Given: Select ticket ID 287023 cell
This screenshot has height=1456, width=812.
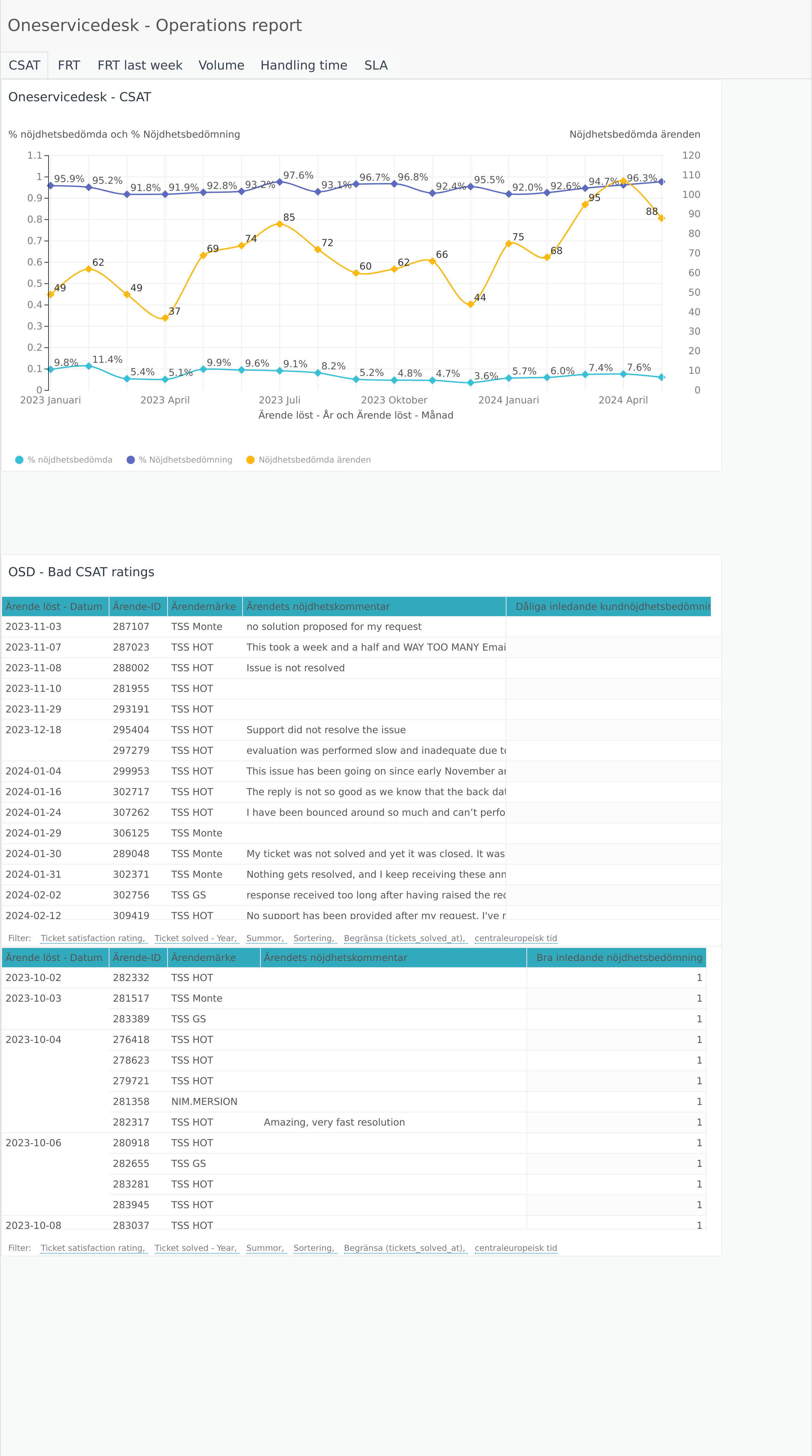Looking at the screenshot, I should point(138,647).
